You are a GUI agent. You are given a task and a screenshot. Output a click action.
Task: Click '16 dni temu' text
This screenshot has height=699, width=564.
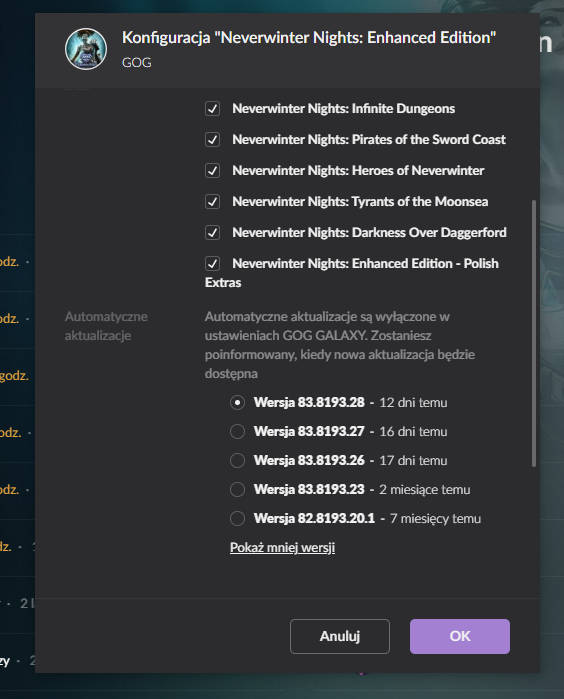413,432
